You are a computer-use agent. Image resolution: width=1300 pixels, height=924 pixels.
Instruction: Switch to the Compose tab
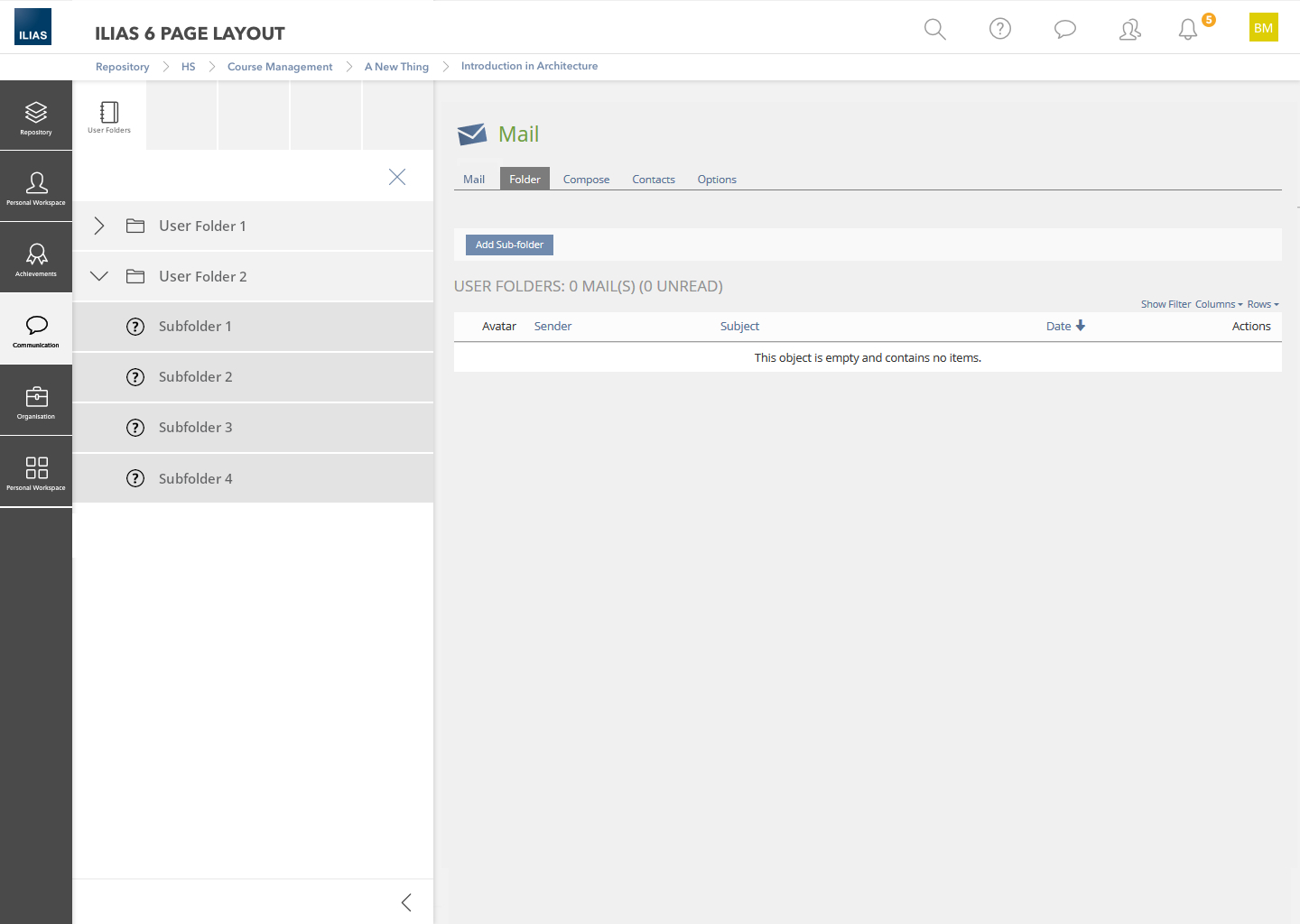pos(586,180)
